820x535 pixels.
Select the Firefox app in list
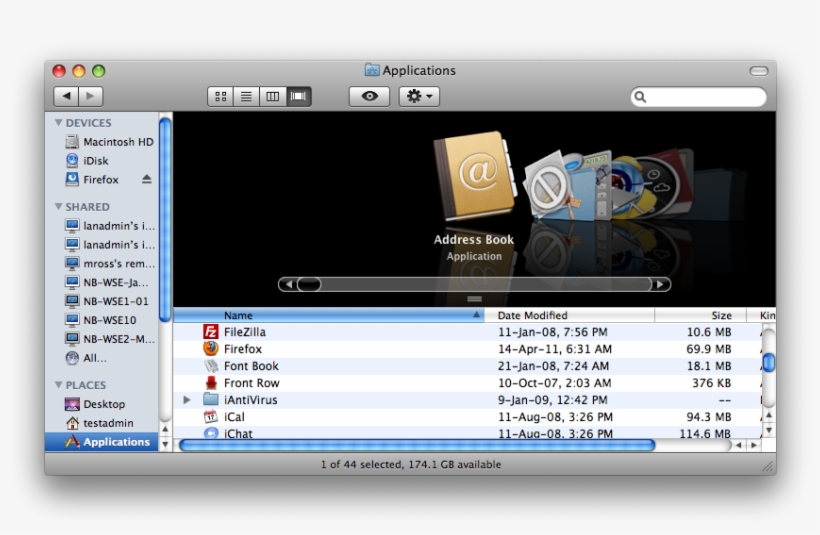242,349
